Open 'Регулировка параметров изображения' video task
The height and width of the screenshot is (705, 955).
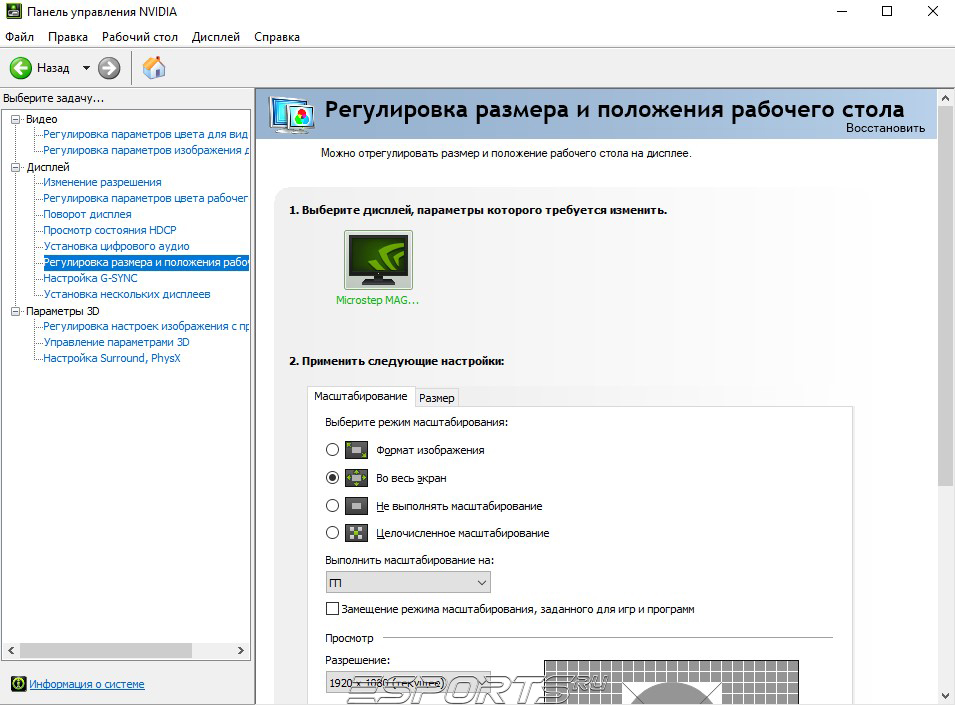(x=146, y=150)
